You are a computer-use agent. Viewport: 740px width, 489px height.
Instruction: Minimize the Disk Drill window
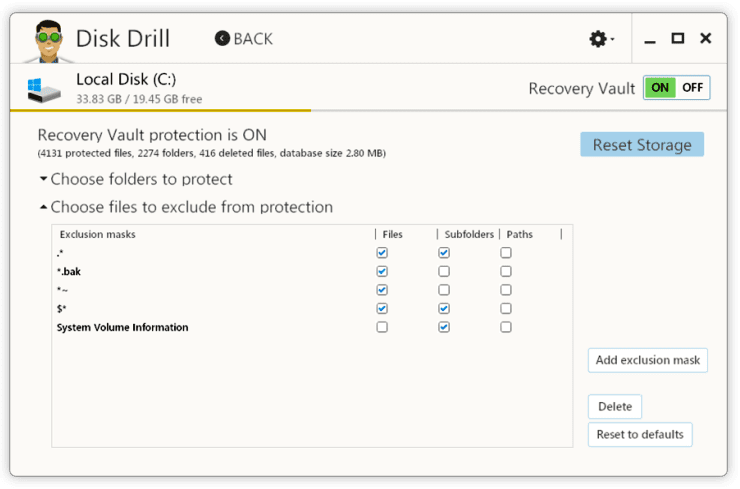click(x=650, y=42)
